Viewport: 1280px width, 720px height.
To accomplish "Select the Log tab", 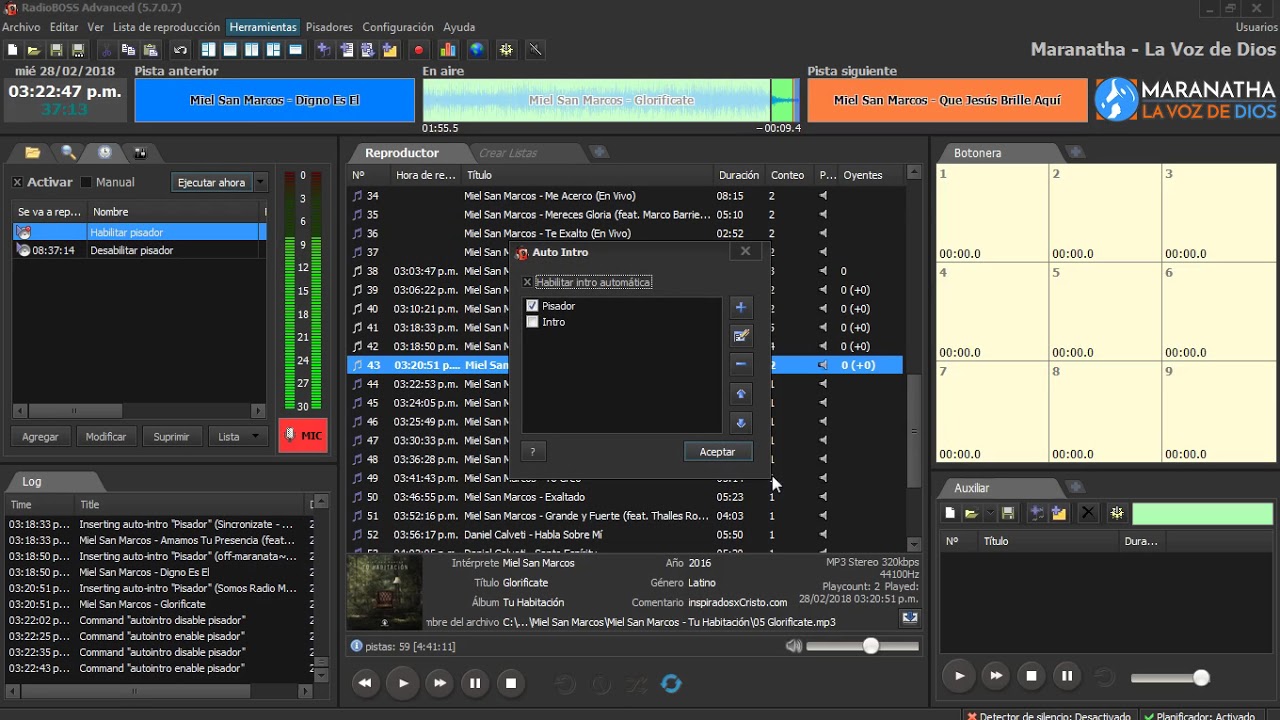I will coord(32,481).
